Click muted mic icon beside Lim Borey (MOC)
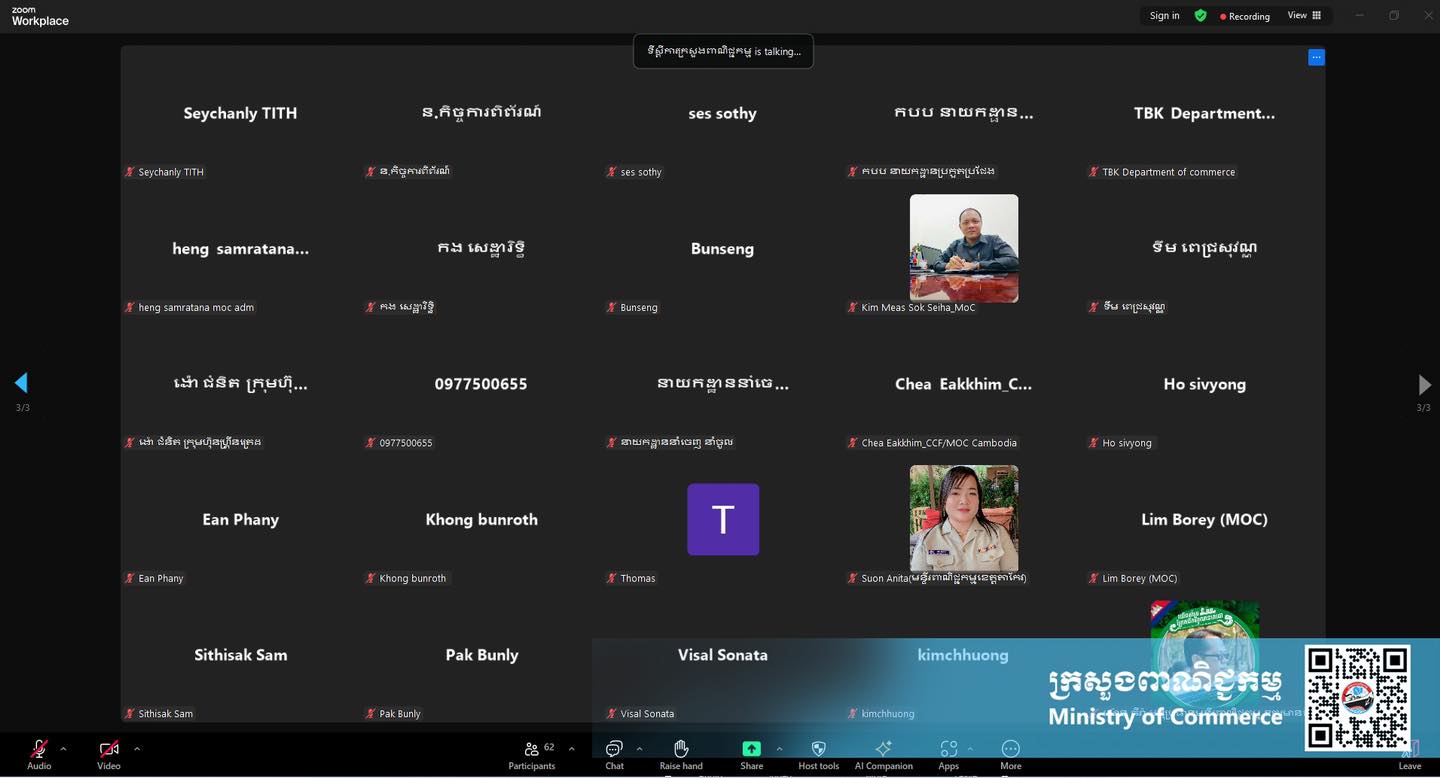1440x778 pixels. (x=1094, y=578)
